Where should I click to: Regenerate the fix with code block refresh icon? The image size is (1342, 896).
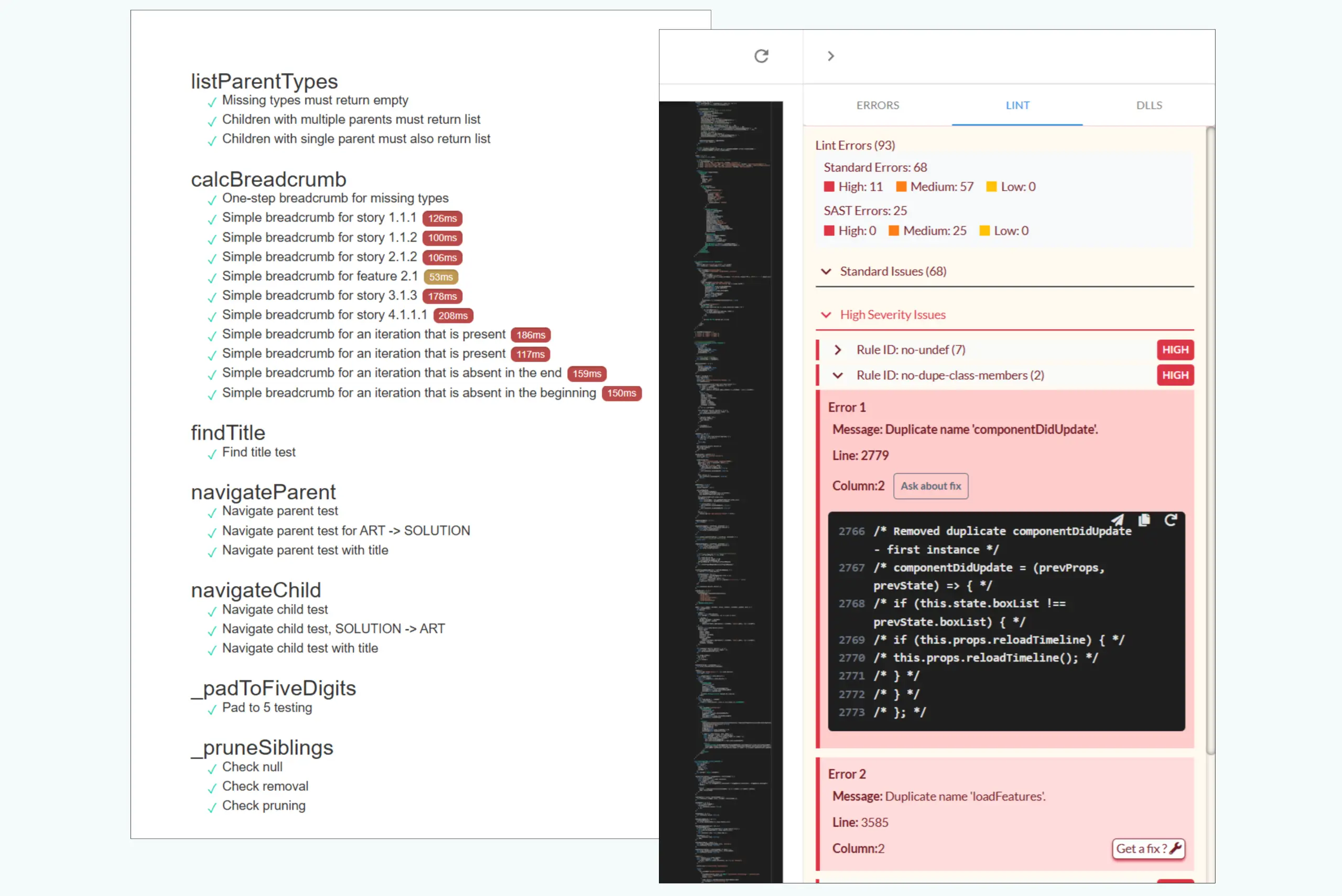[x=1171, y=520]
